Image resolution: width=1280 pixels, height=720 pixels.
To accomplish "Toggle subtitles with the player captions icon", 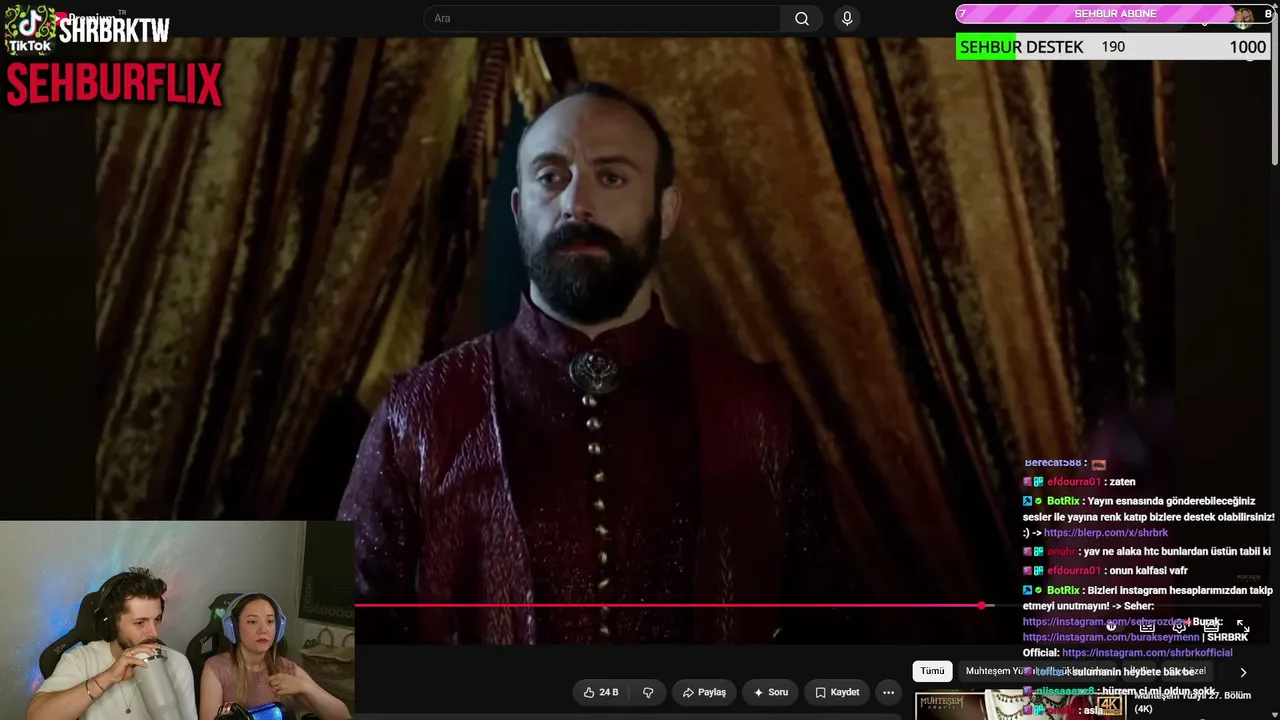I will coord(1147,626).
